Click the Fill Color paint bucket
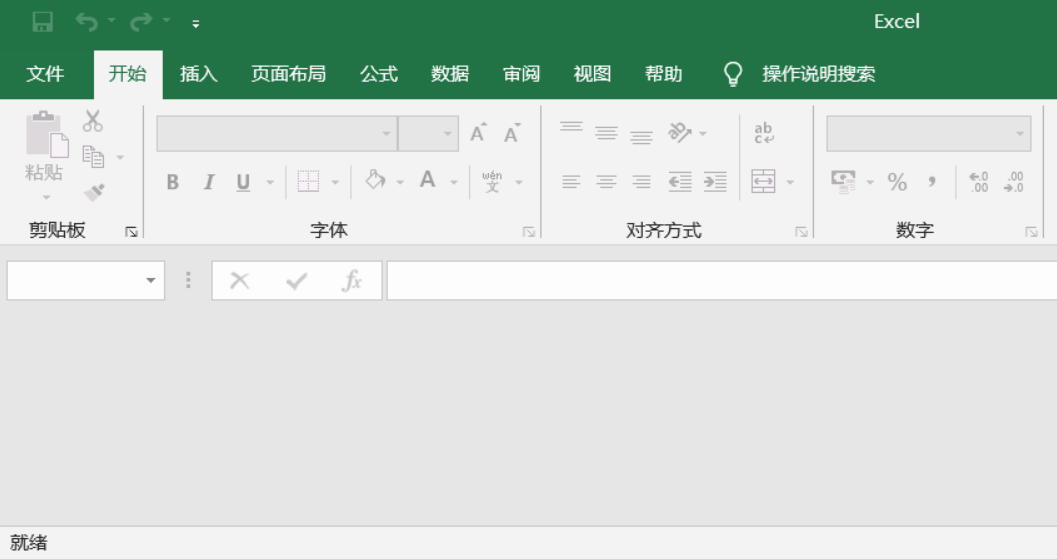 [x=375, y=180]
